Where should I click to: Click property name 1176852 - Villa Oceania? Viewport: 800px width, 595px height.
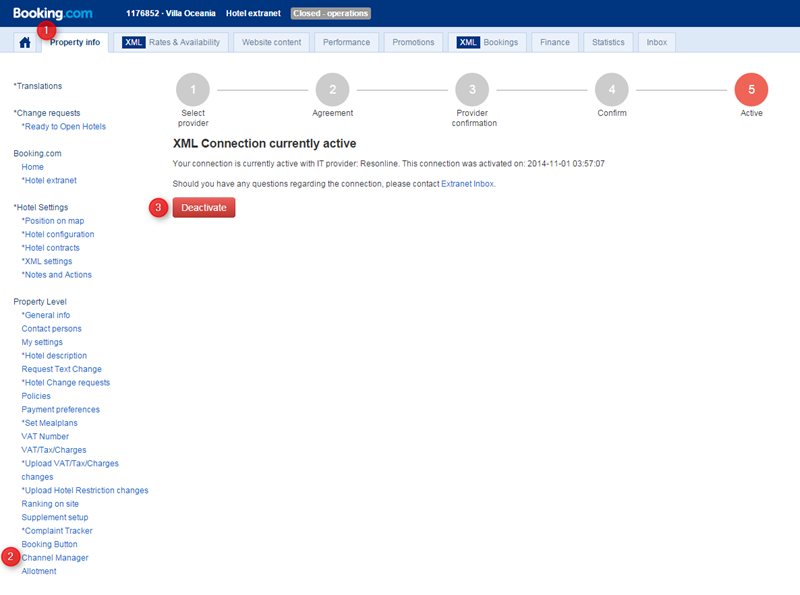tap(171, 13)
